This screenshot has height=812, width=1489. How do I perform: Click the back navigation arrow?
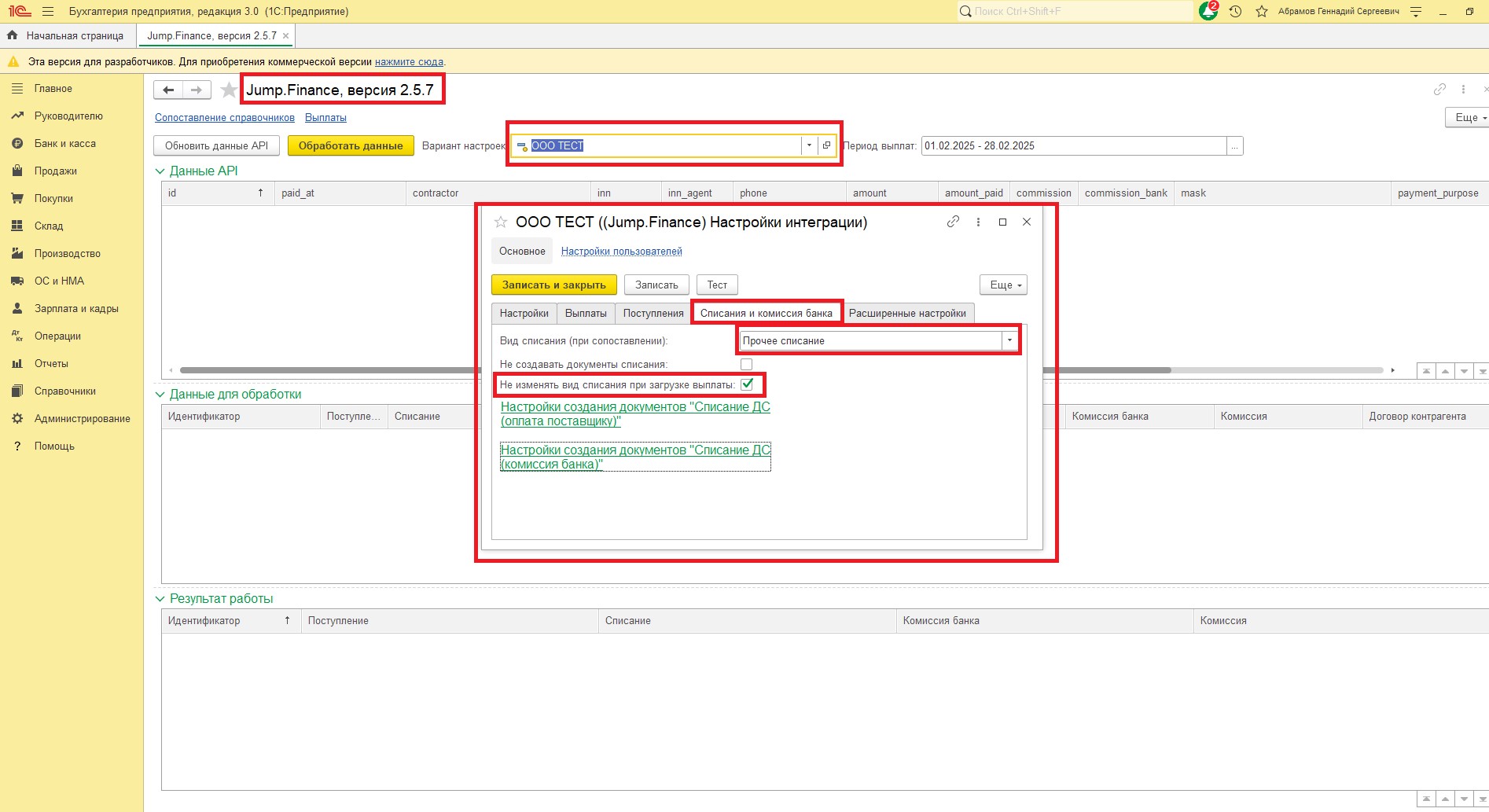coord(168,90)
